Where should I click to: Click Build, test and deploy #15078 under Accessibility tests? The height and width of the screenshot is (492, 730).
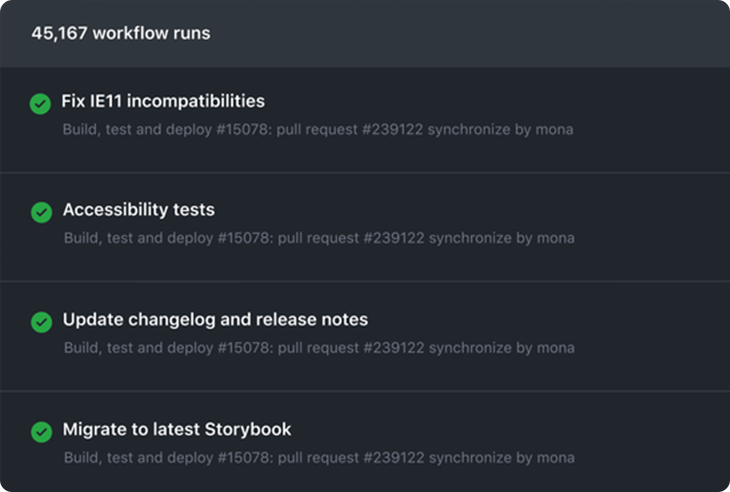pos(167,238)
